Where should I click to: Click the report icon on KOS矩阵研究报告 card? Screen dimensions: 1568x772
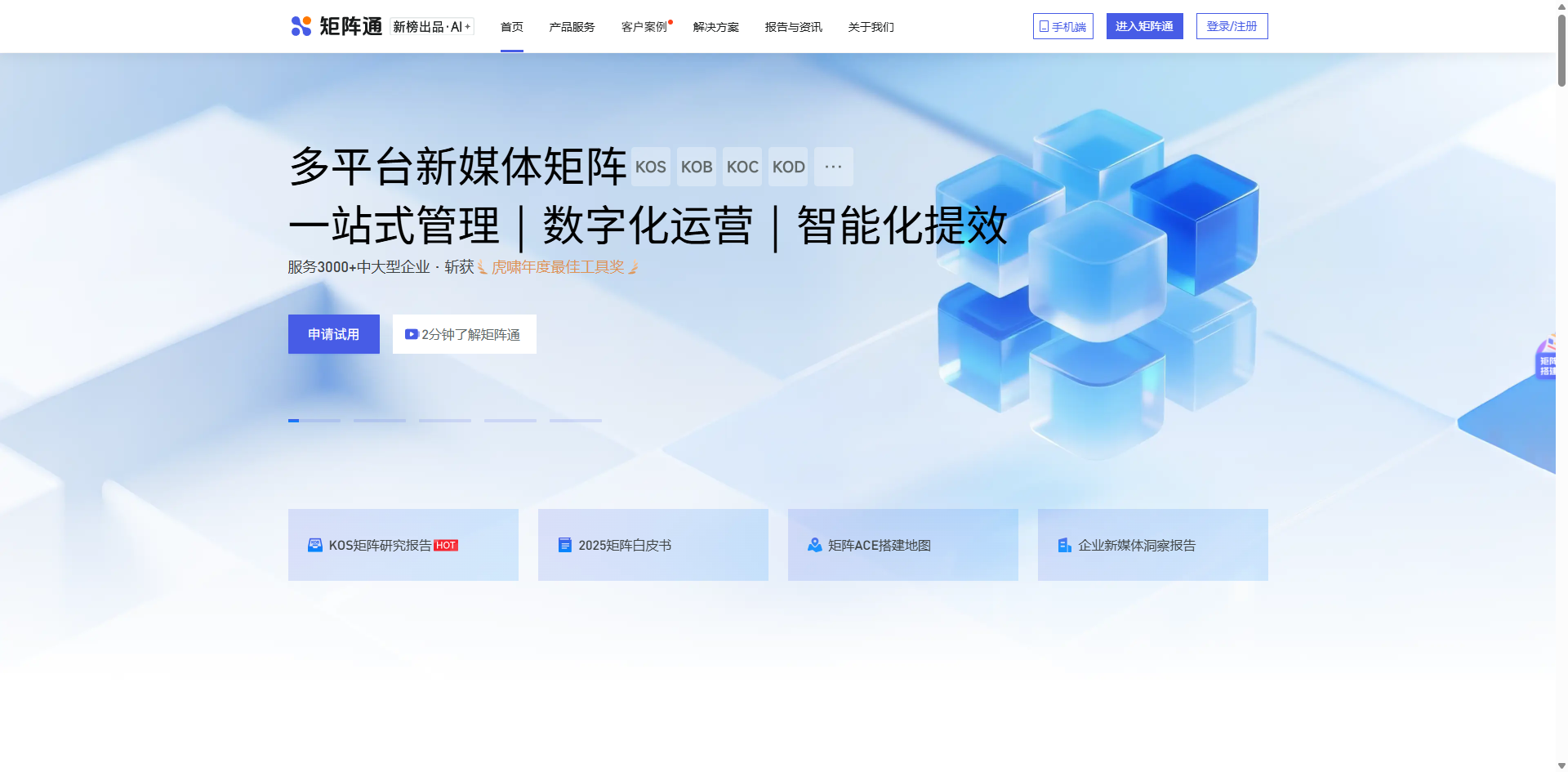coord(314,545)
